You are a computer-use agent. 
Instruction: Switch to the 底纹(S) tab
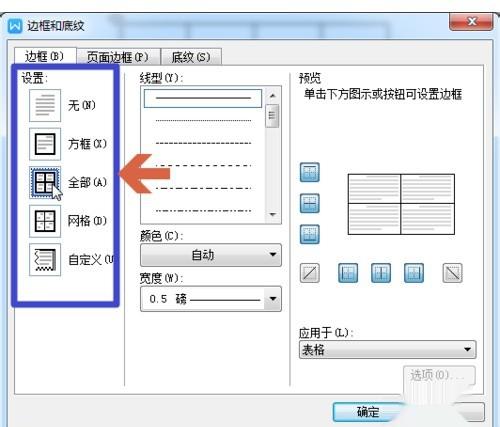[191, 57]
